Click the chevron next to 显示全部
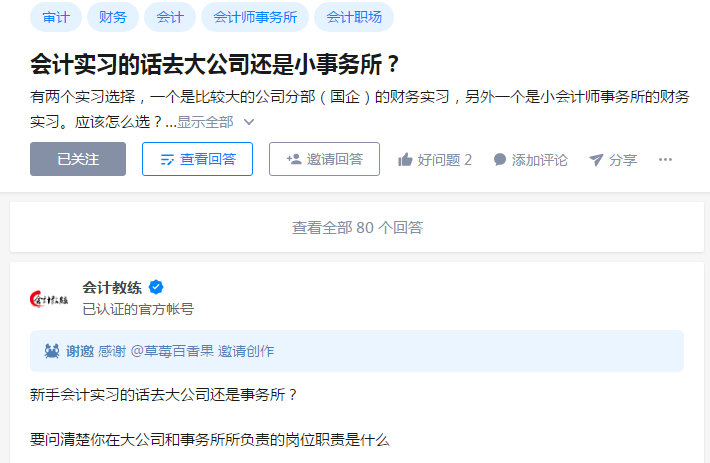The width and height of the screenshot is (710, 463). 249,122
